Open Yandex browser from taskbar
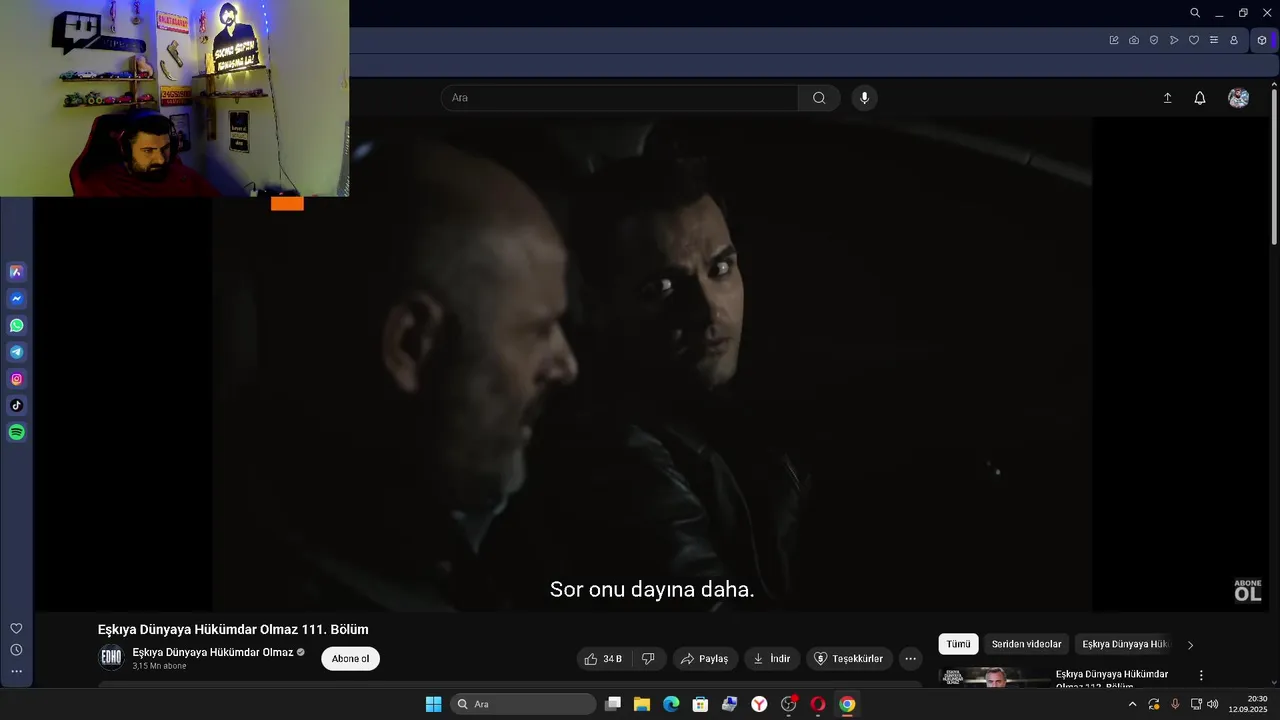The height and width of the screenshot is (720, 1280). [759, 704]
